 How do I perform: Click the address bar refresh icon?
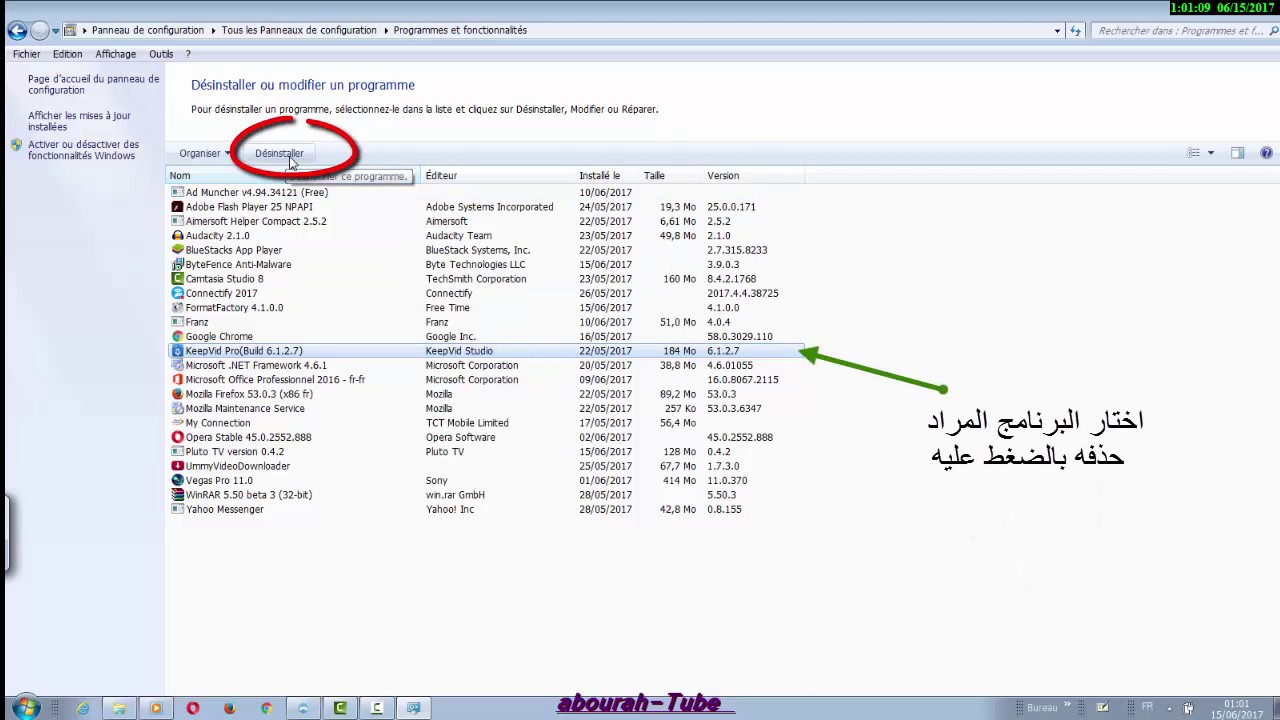[1076, 31]
